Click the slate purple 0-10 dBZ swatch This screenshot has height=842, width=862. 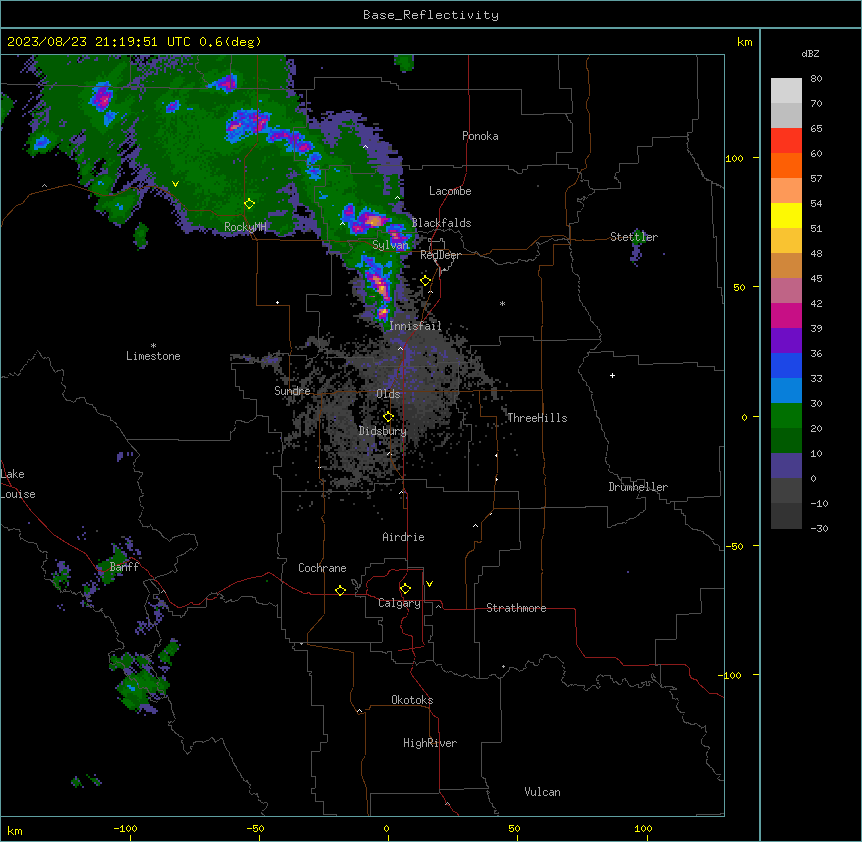tap(786, 466)
